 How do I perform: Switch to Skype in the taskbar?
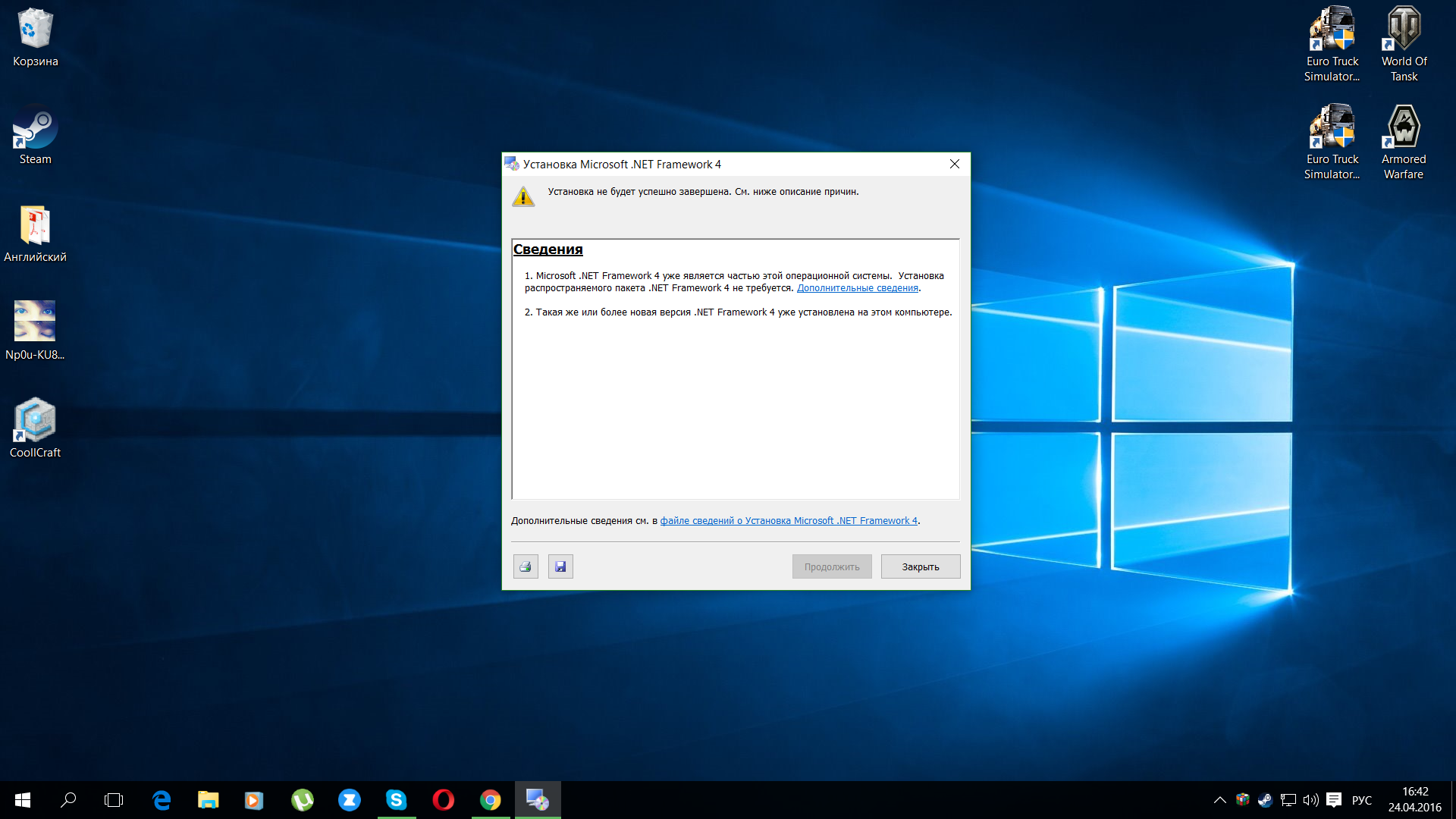396,800
